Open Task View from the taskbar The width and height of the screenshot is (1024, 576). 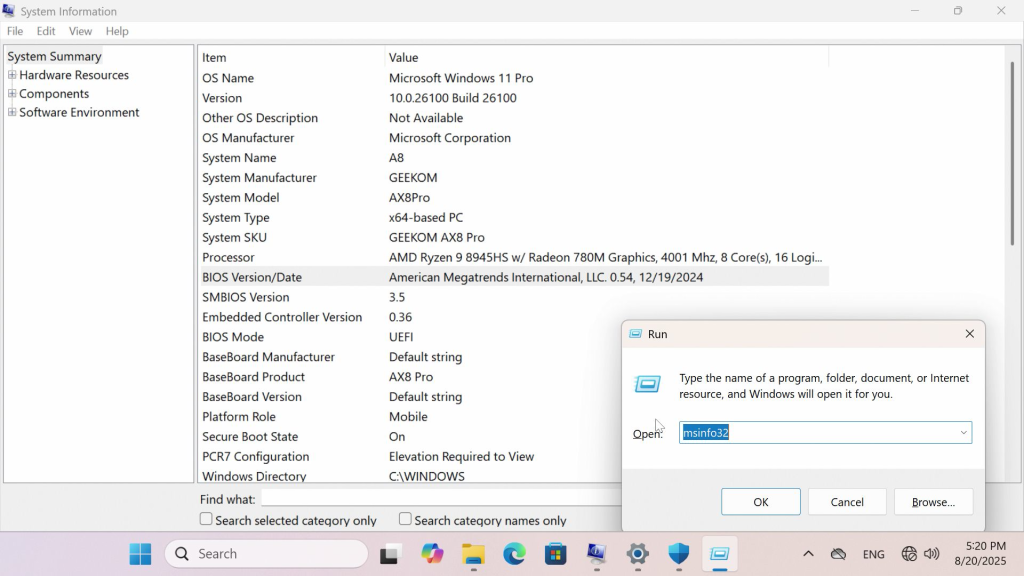tap(390, 554)
